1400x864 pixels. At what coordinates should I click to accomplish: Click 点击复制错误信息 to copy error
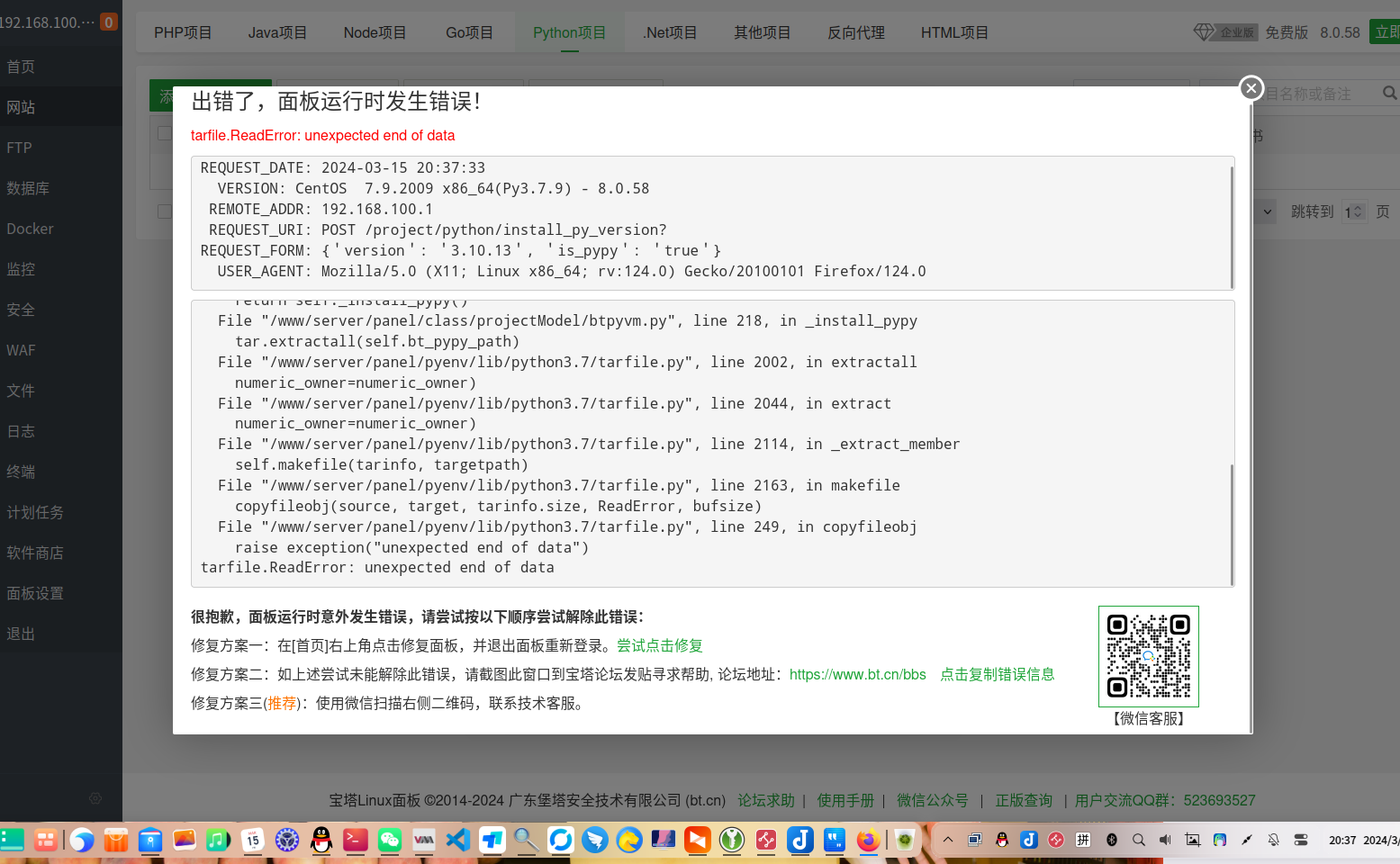coord(997,674)
